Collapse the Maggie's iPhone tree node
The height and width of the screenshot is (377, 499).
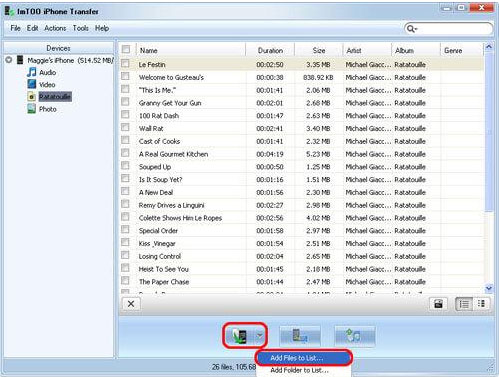pyautogui.click(x=9, y=60)
